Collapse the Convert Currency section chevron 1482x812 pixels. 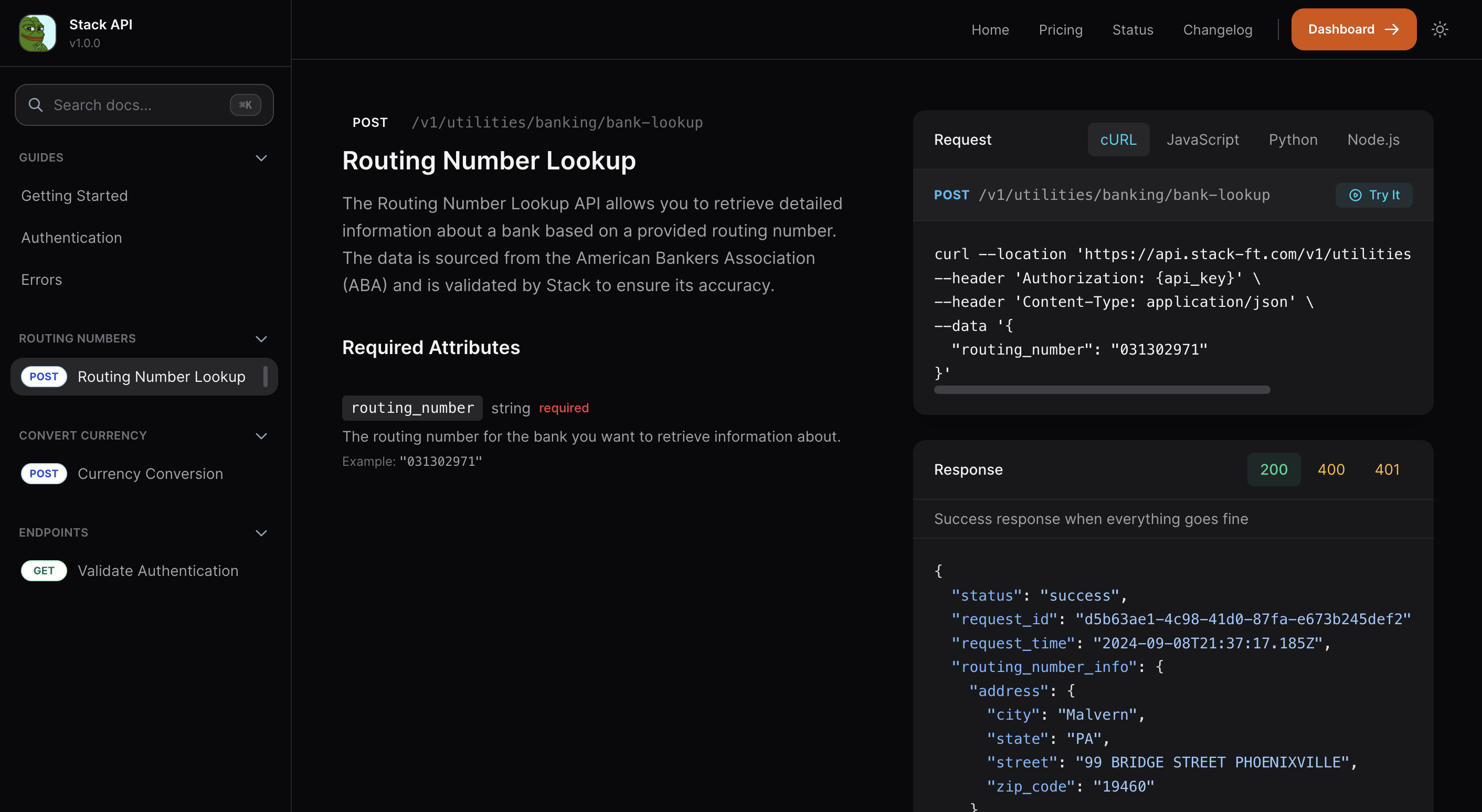261,436
